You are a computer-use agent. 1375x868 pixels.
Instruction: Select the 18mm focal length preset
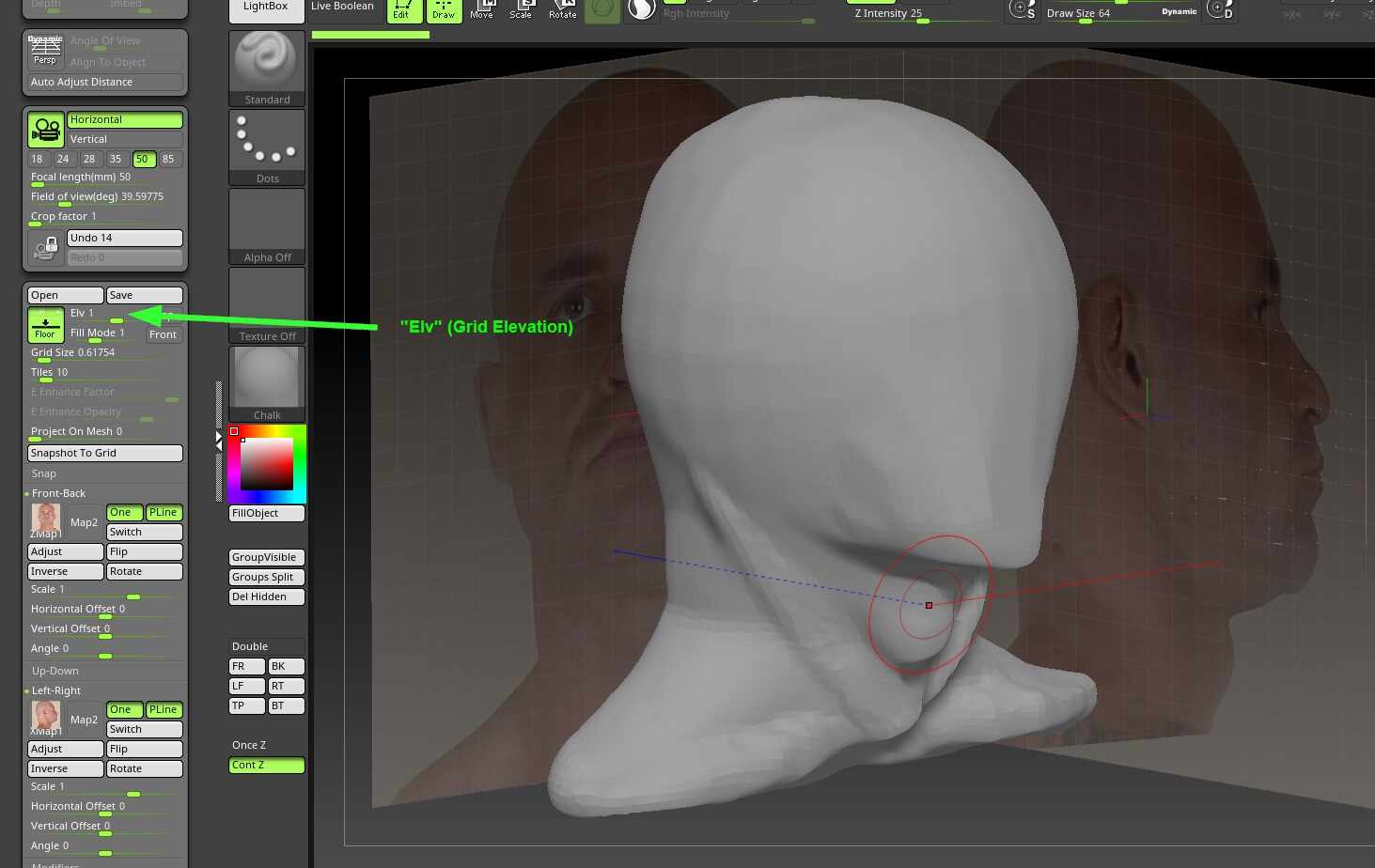click(x=38, y=159)
